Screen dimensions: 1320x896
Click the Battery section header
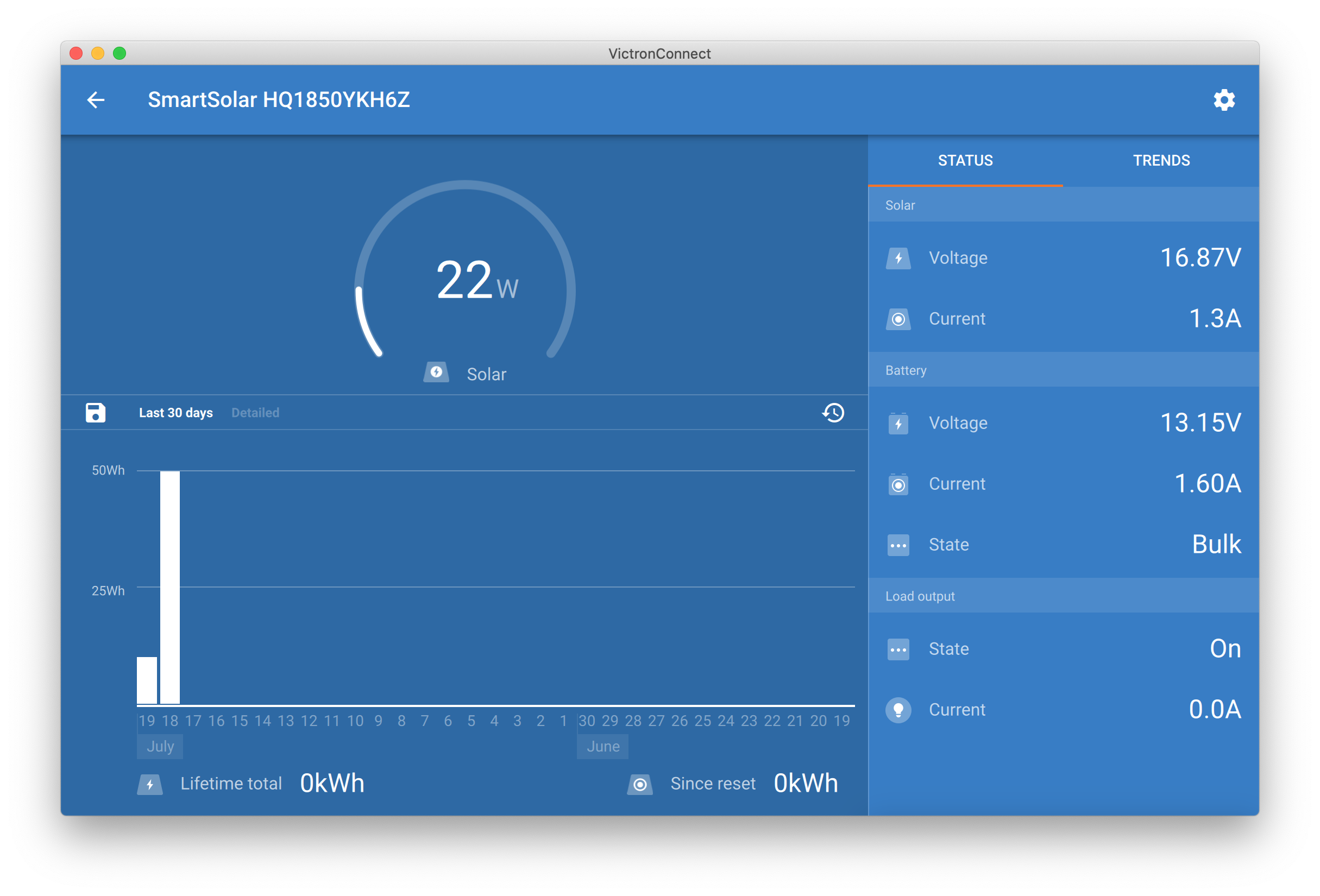pos(1063,370)
